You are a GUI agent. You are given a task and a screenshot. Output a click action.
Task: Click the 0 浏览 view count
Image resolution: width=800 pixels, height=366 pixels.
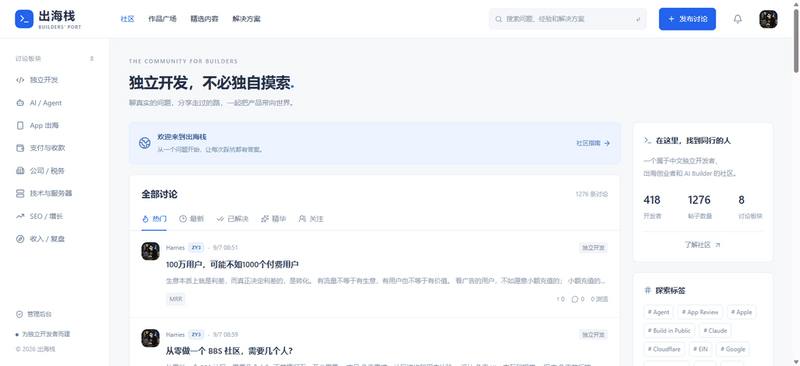[x=599, y=299]
